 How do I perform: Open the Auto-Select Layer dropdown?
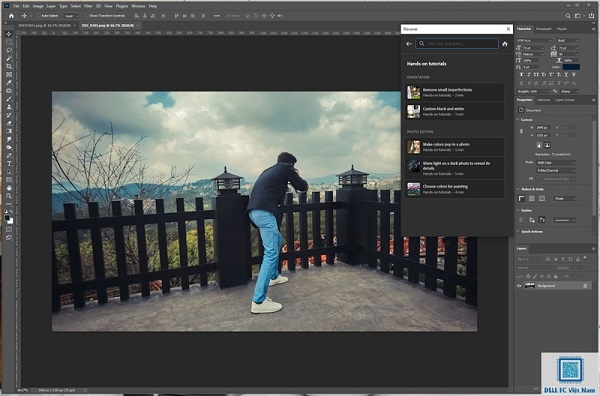click(x=71, y=16)
